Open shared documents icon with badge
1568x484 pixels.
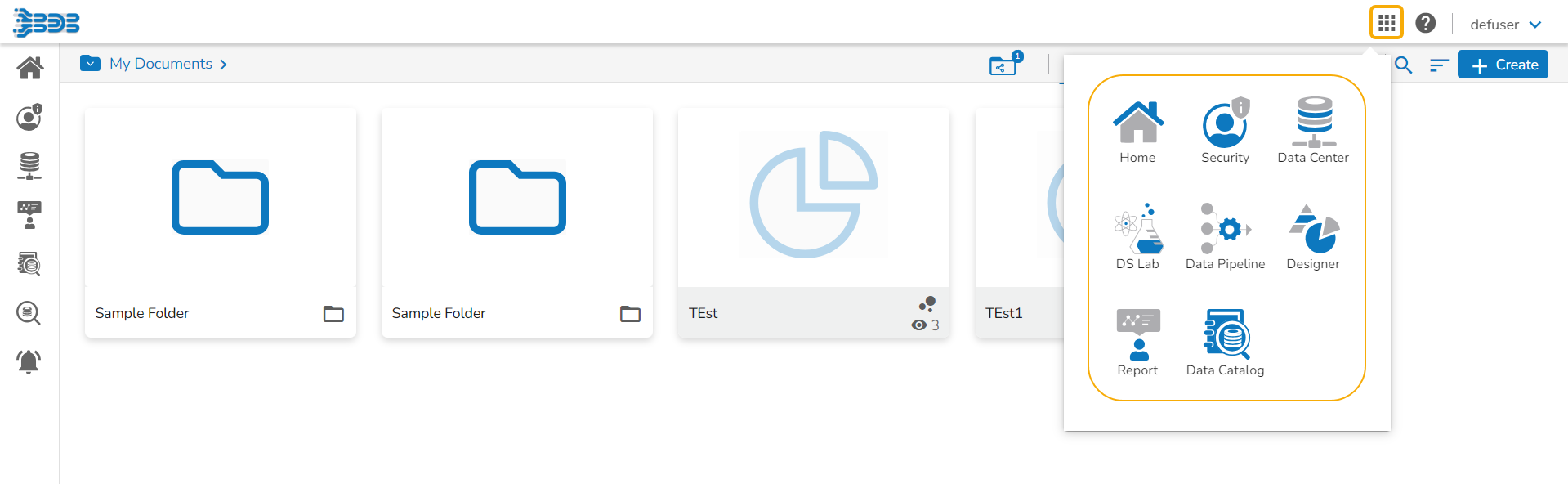pos(1003,65)
